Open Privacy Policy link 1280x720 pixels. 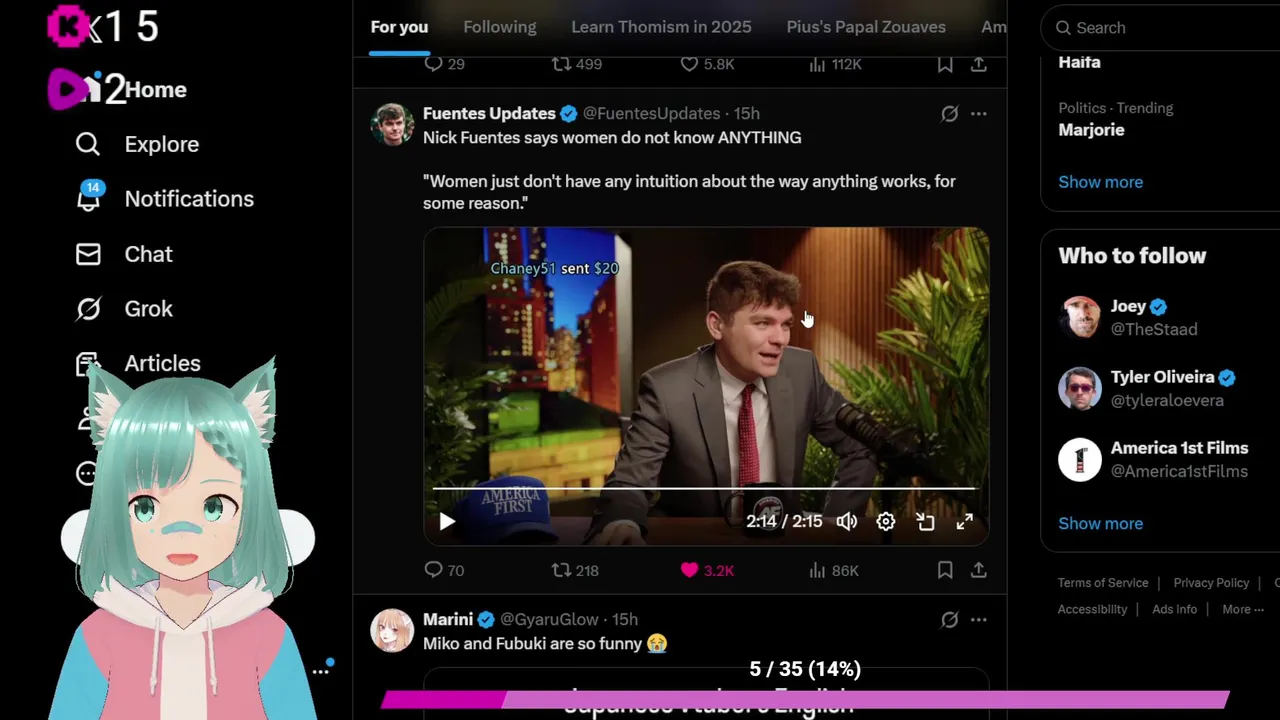pyautogui.click(x=1211, y=583)
